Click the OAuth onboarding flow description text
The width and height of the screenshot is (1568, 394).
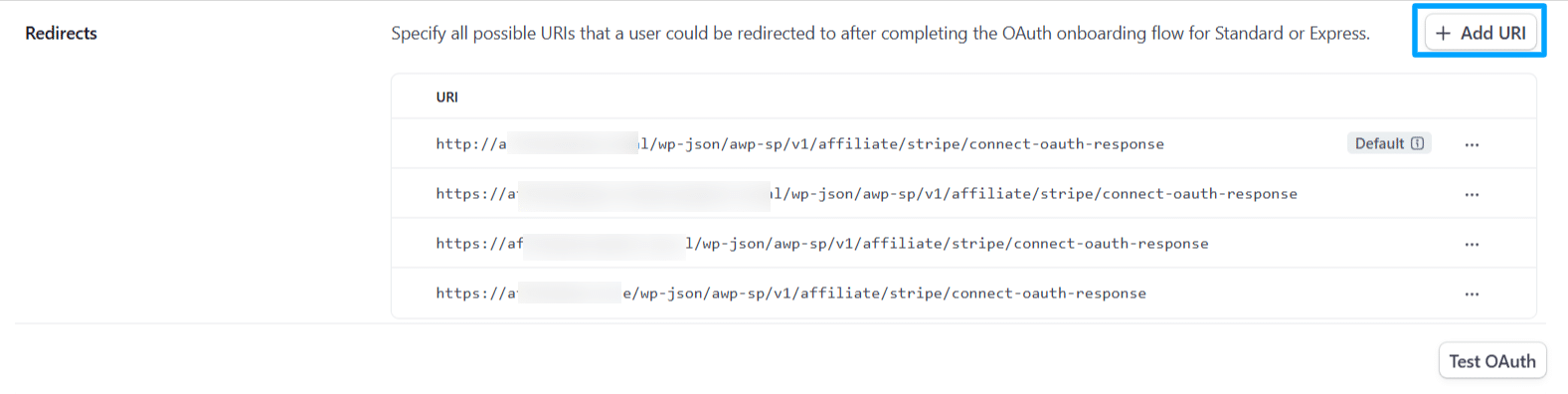coord(880,33)
